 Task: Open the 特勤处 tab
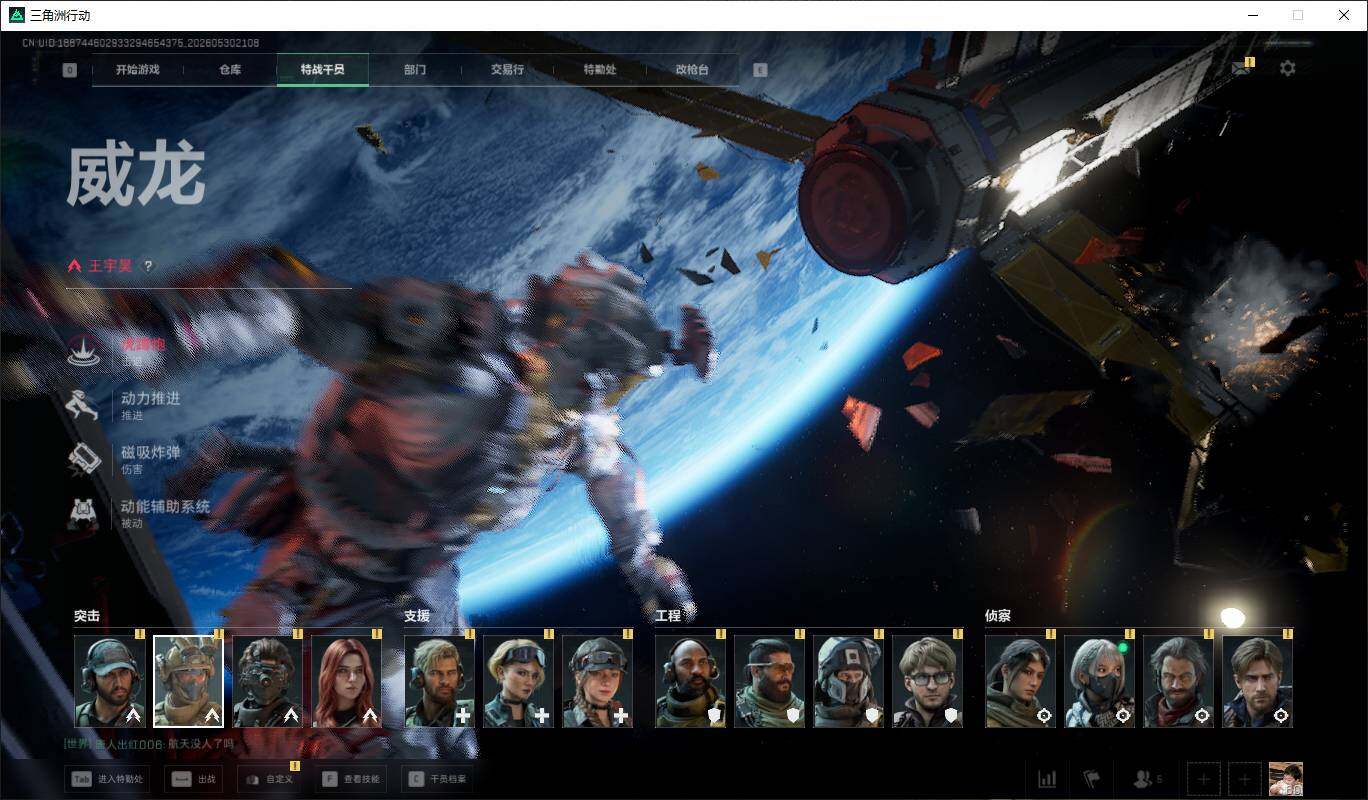[x=600, y=70]
